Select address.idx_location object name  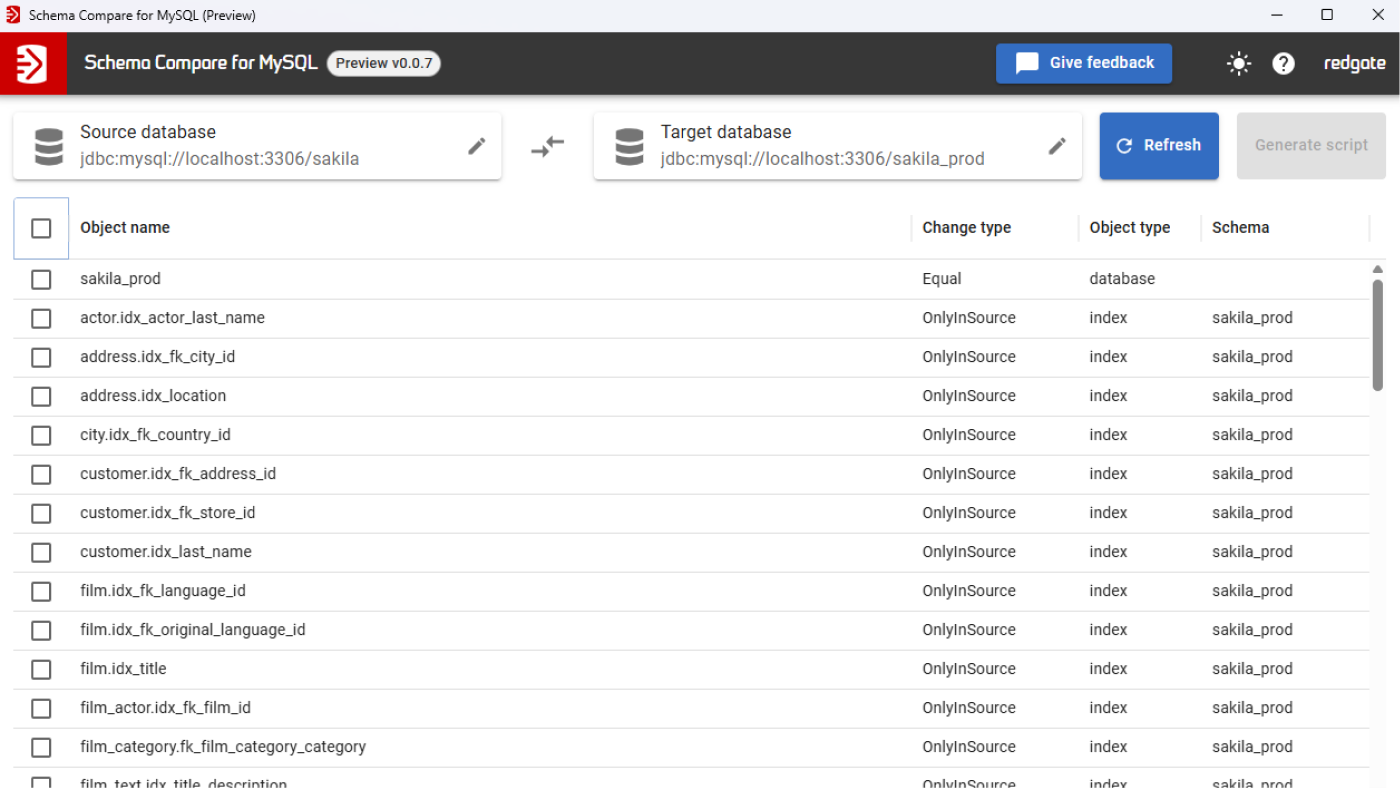tap(153, 396)
